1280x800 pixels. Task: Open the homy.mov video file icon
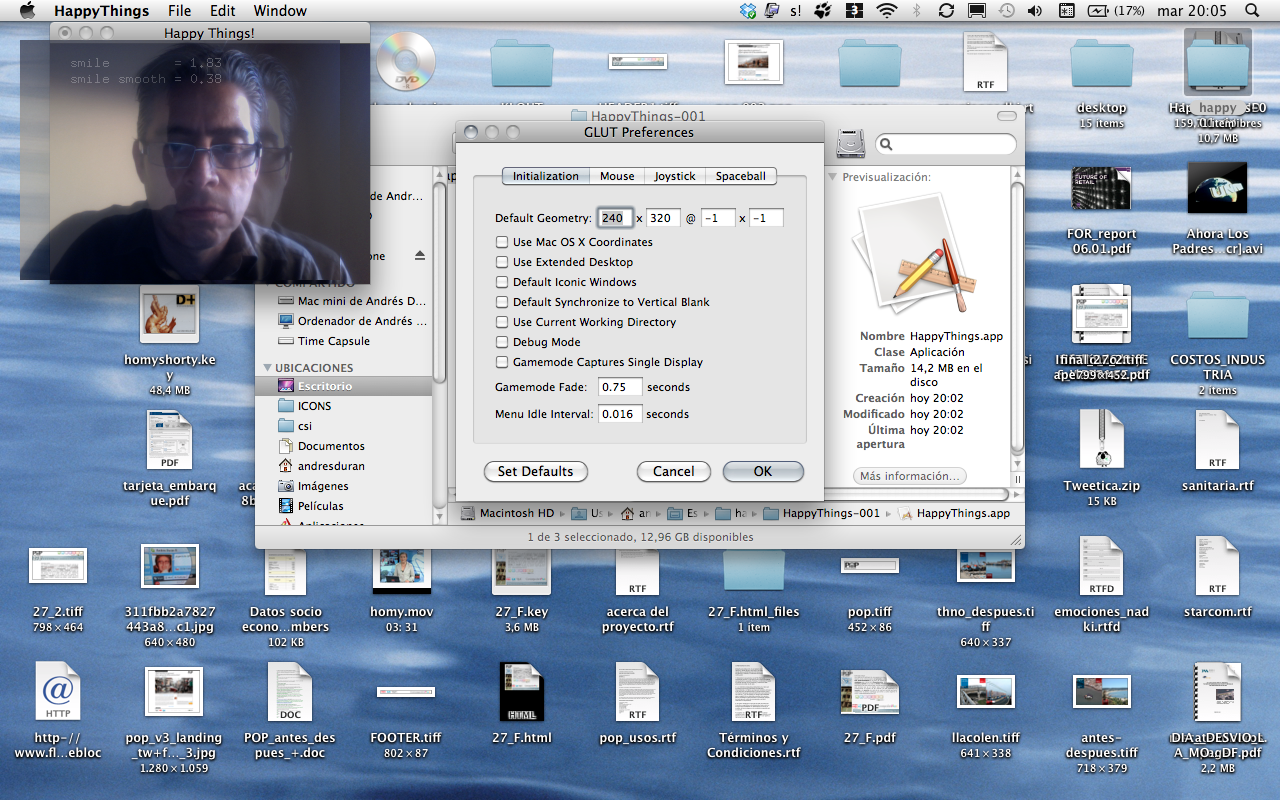tap(401, 572)
